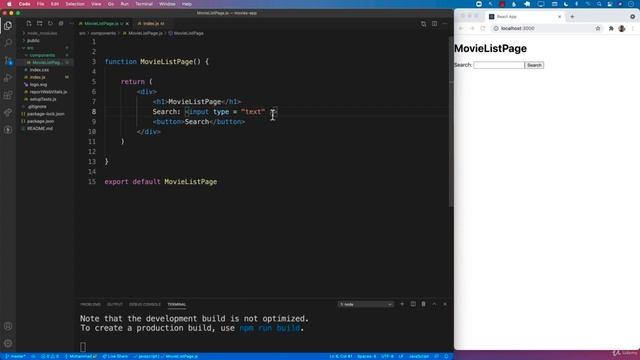
Task: Open the Terminal menu
Action: [x=144, y=4]
